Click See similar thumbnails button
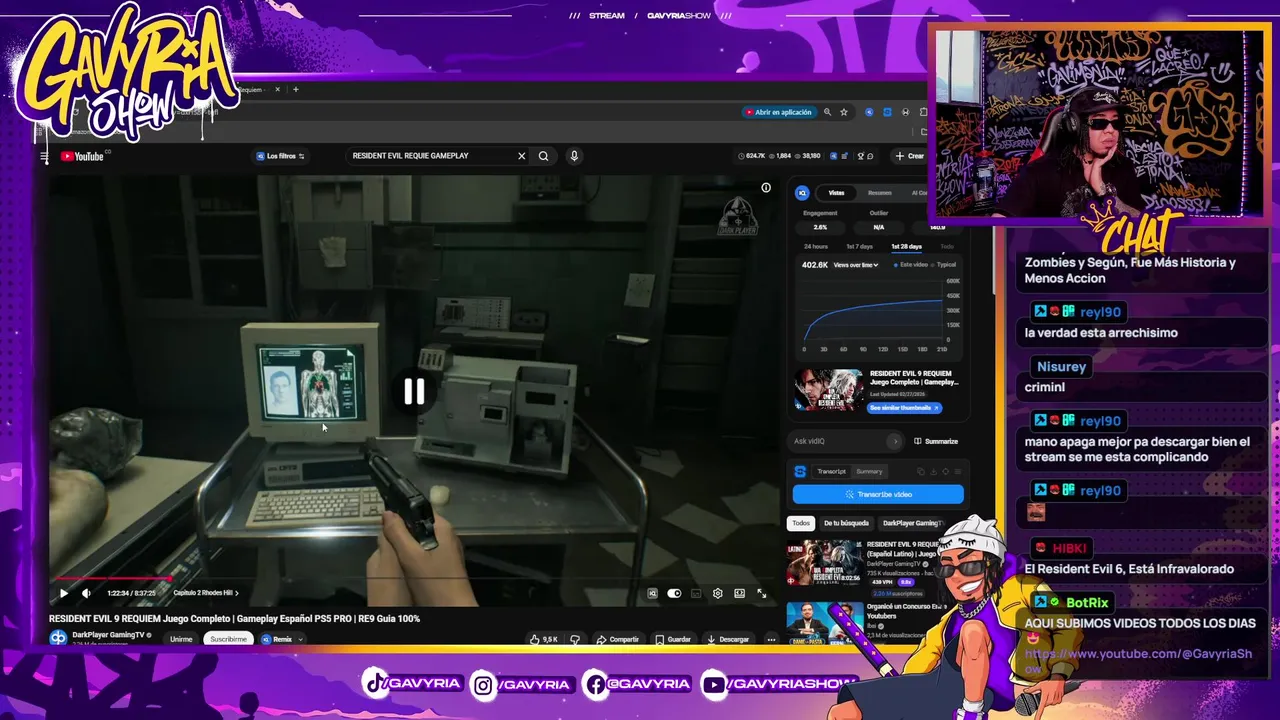1280x720 pixels. [905, 408]
